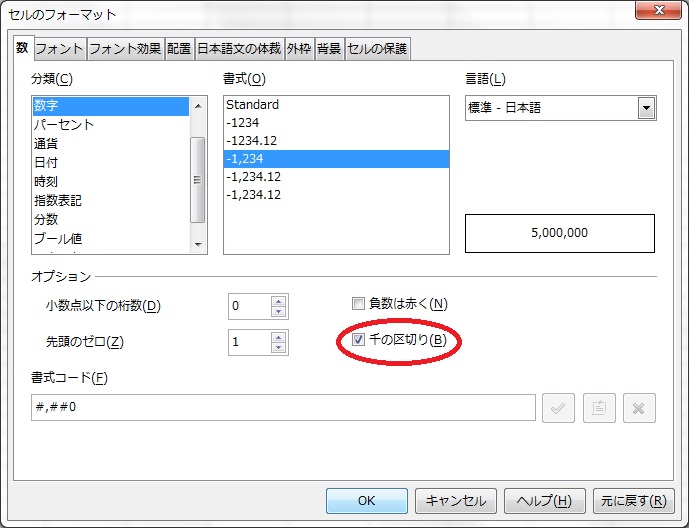Screen dimensions: 689x528
Task: Open the 外枠 tab
Action: (299, 49)
